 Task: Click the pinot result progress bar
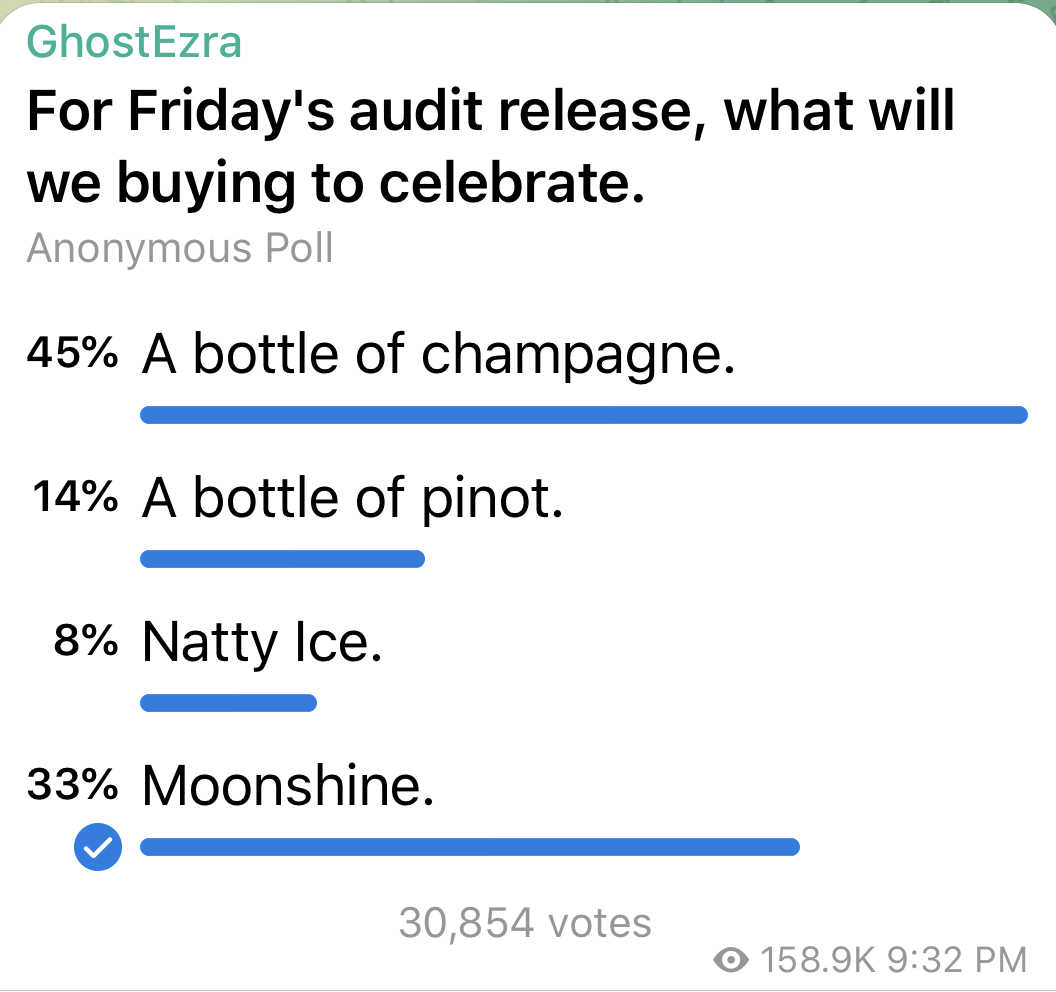[282, 559]
